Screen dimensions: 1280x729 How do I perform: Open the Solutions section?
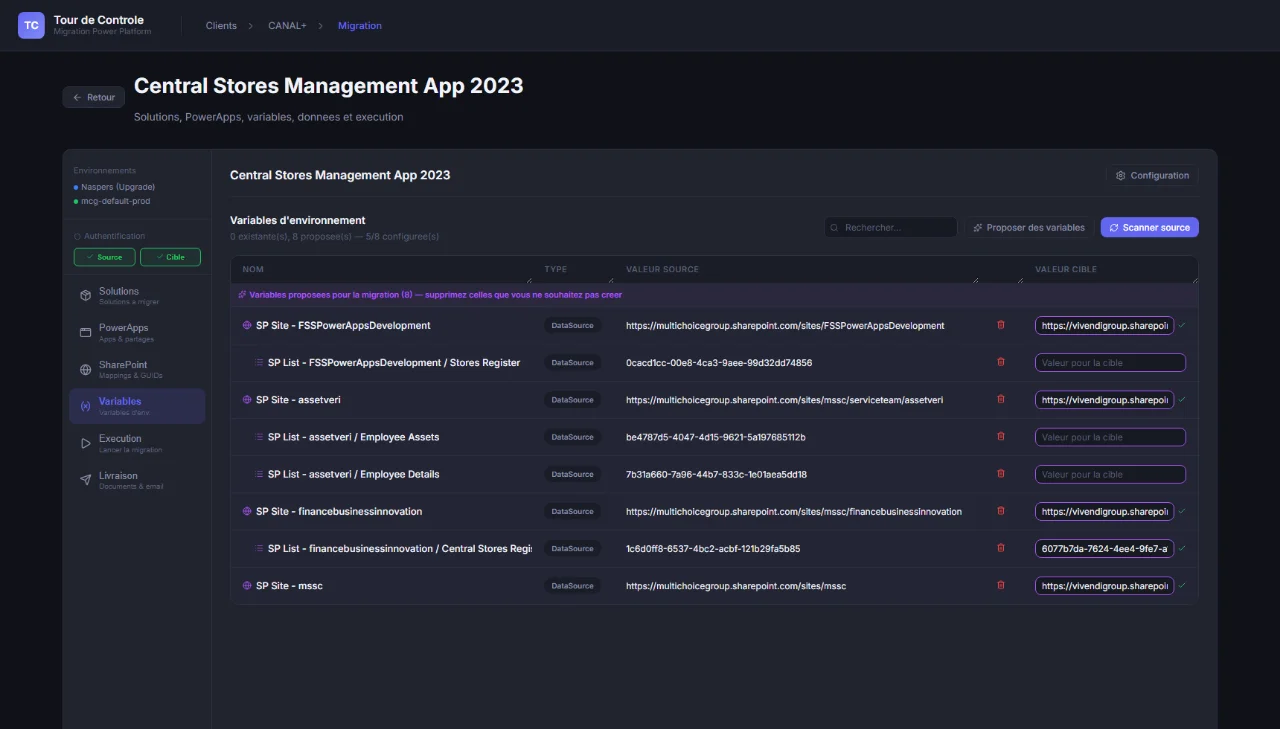[137, 295]
